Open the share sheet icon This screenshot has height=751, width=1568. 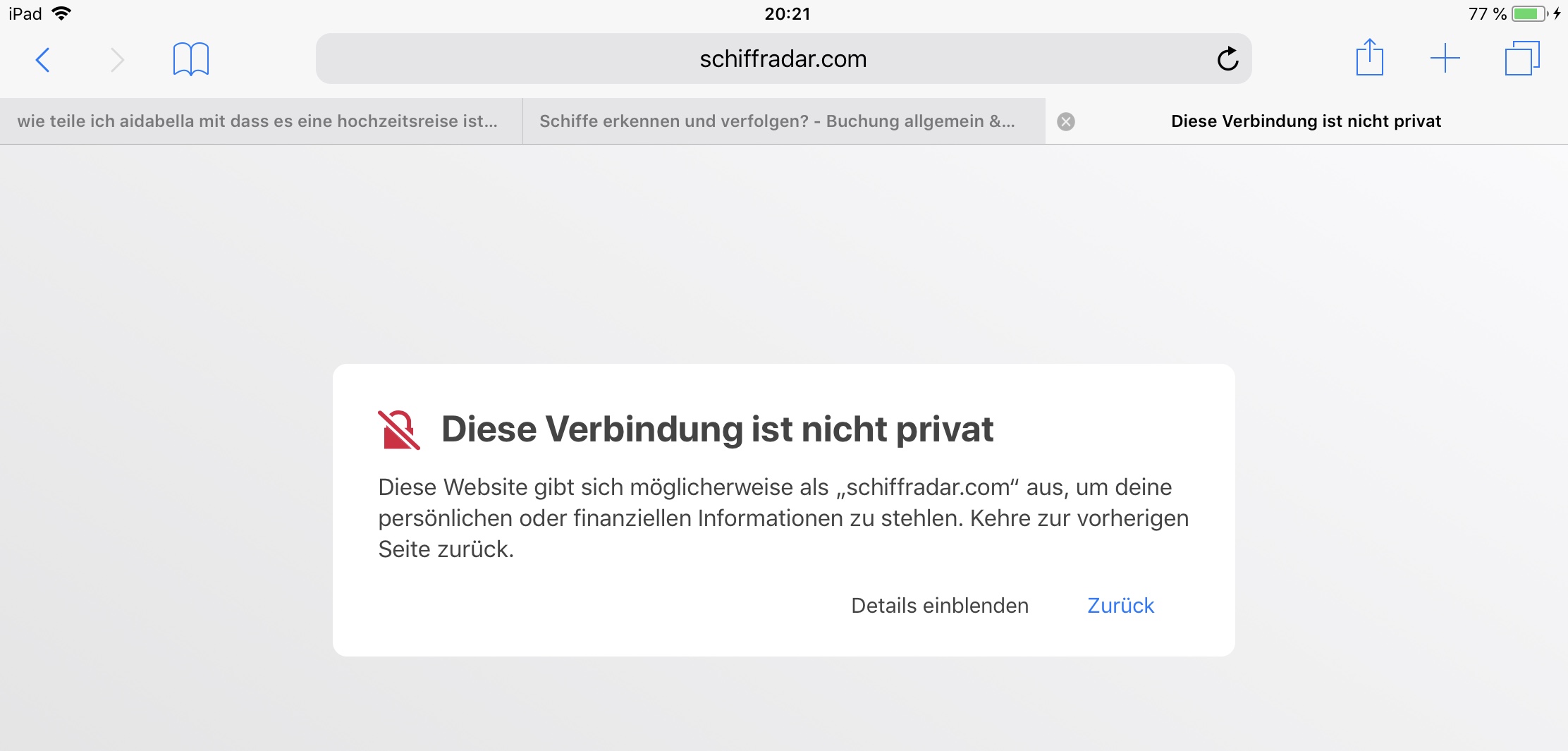[1369, 58]
